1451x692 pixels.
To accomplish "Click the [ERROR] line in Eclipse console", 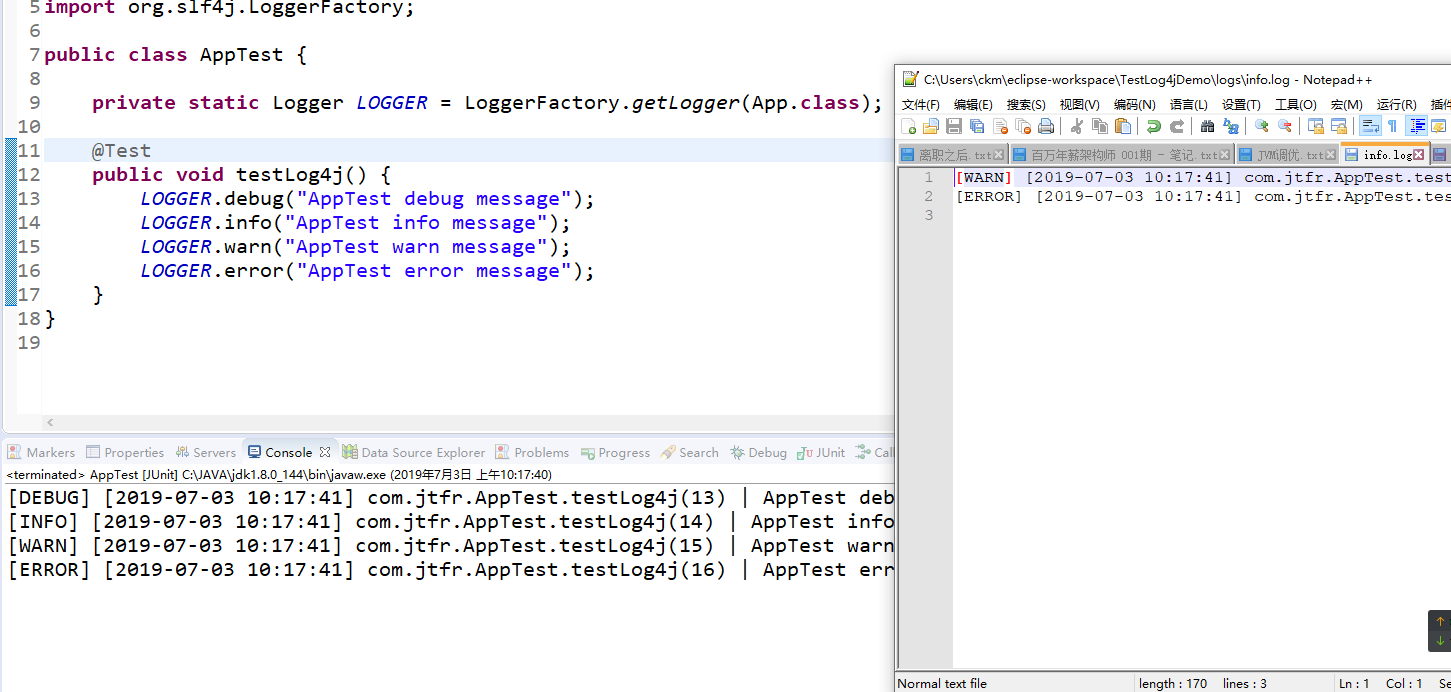I will tap(450, 569).
